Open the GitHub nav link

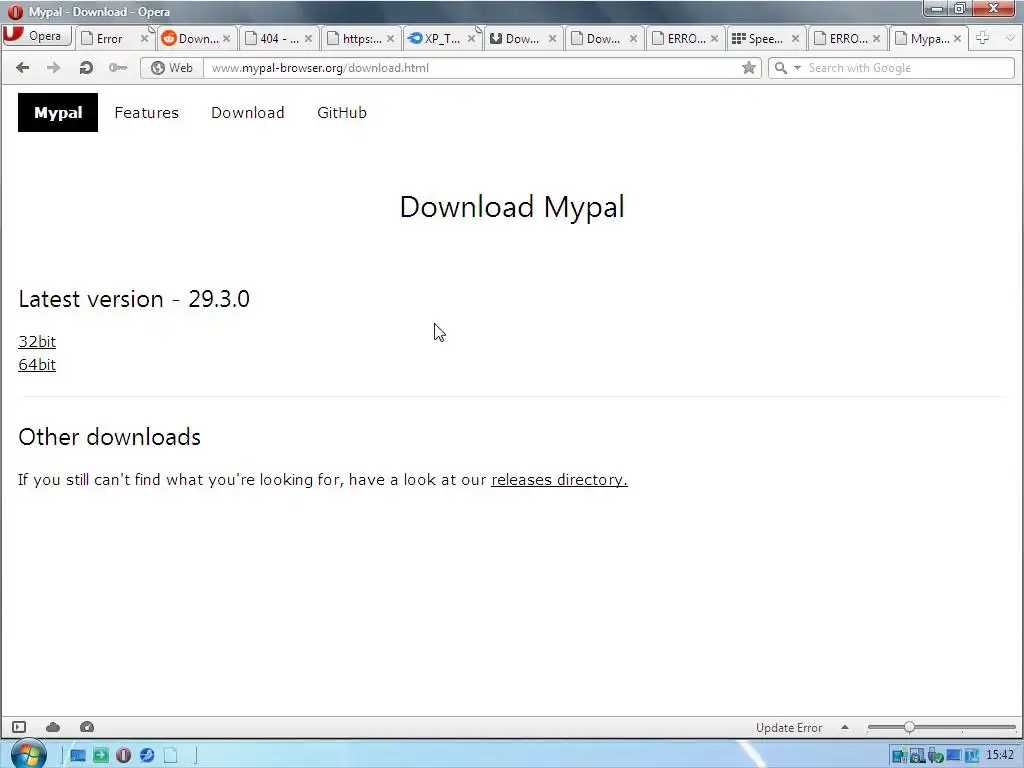click(x=342, y=112)
